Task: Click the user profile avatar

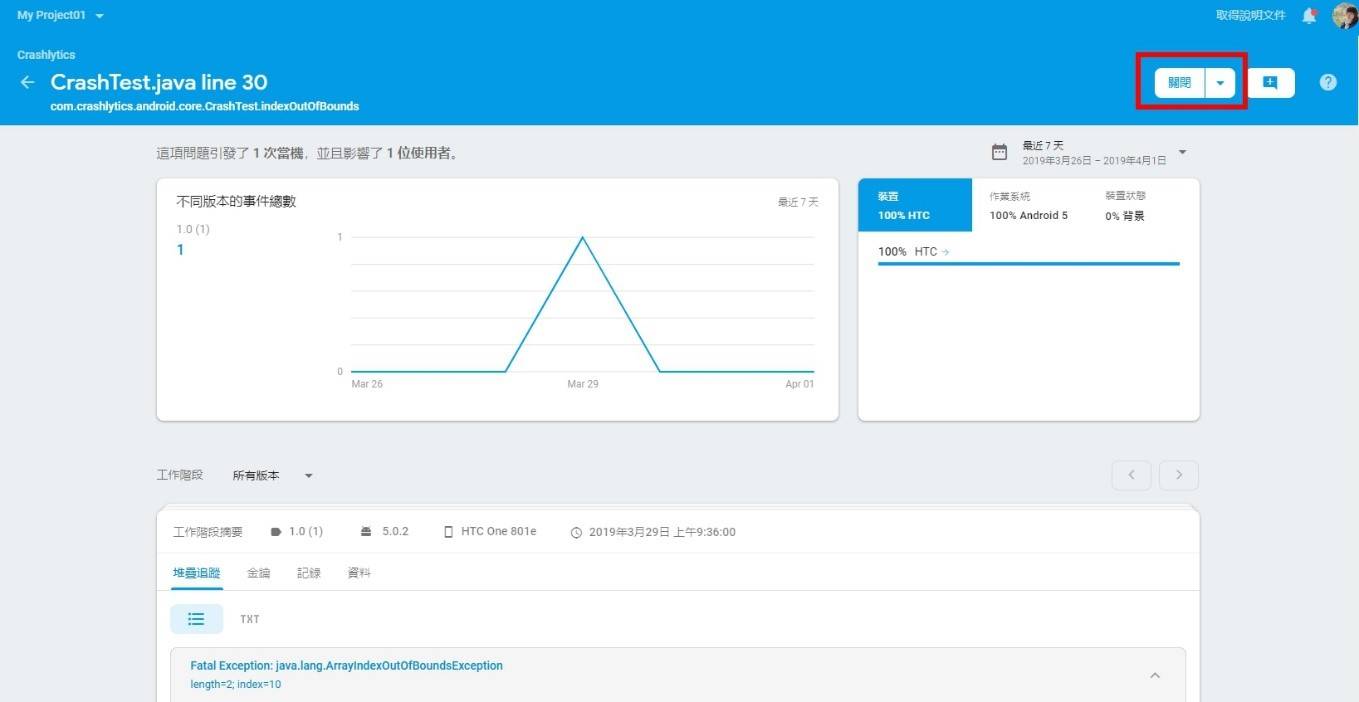Action: [x=1344, y=16]
